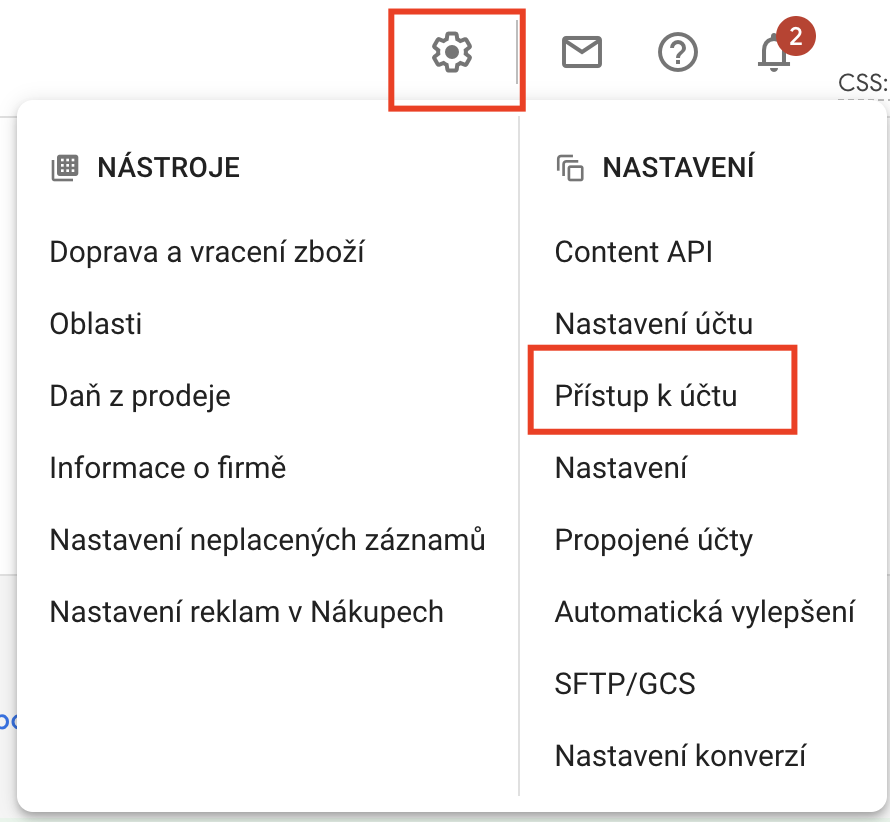The height and width of the screenshot is (822, 890).
Task: Choose Přístup k účtu
Action: [646, 396]
